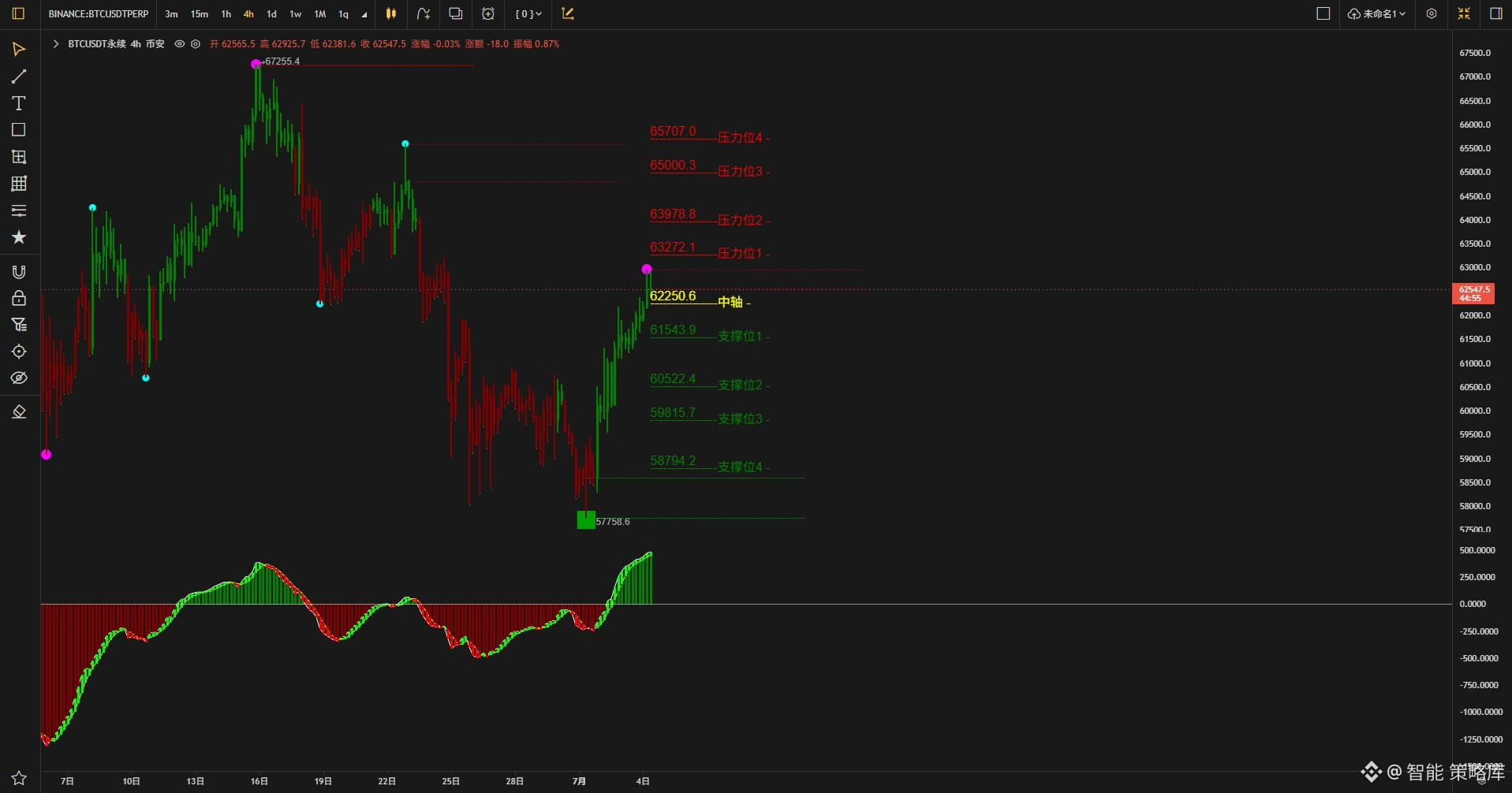Toggle the left sidebar panel icon
The width and height of the screenshot is (1512, 793).
point(18,13)
